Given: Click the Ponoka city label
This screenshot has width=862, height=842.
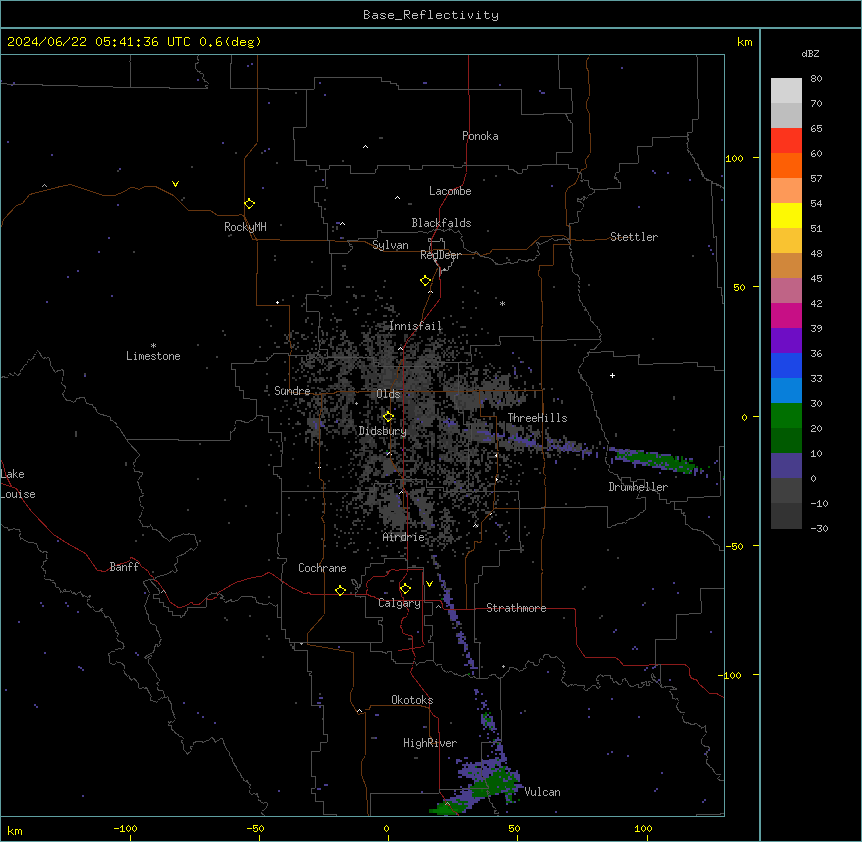Looking at the screenshot, I should pyautogui.click(x=480, y=136).
